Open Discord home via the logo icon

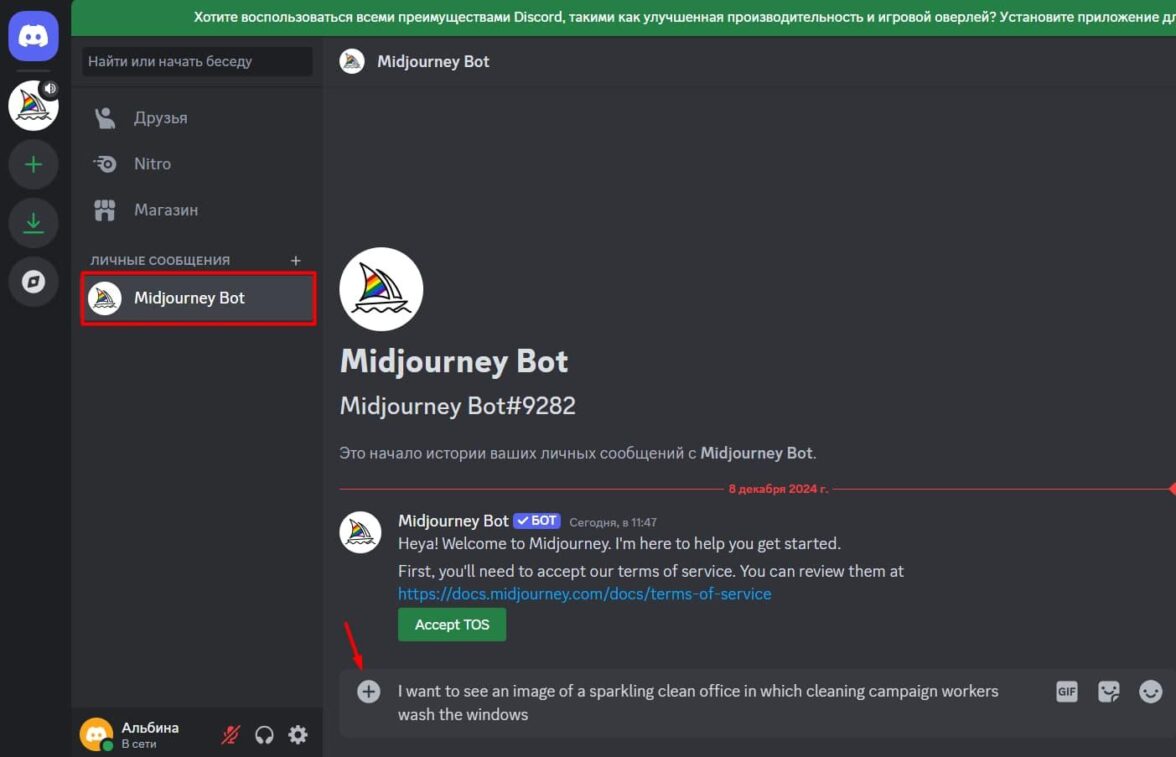[33, 36]
